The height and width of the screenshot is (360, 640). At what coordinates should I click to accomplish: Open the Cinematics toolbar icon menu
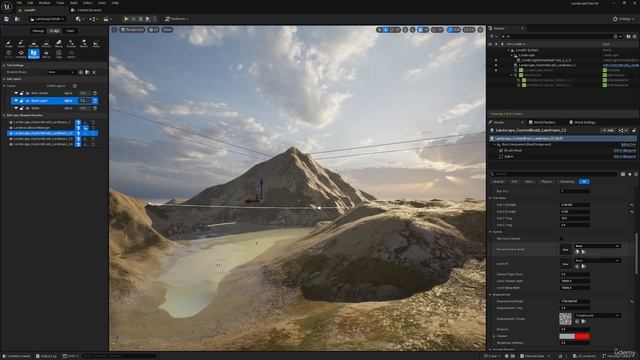(107, 19)
